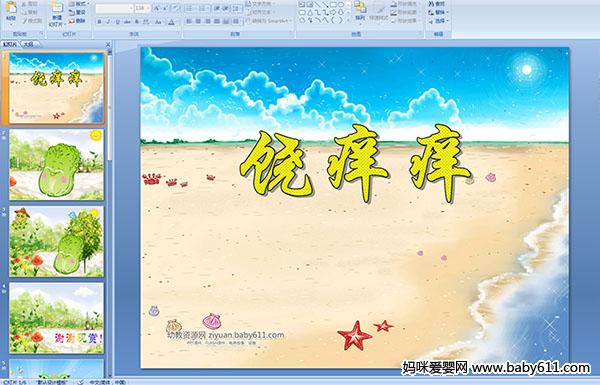
Task: Select the cabbage slide 2 thumbnail
Action: tap(56, 165)
